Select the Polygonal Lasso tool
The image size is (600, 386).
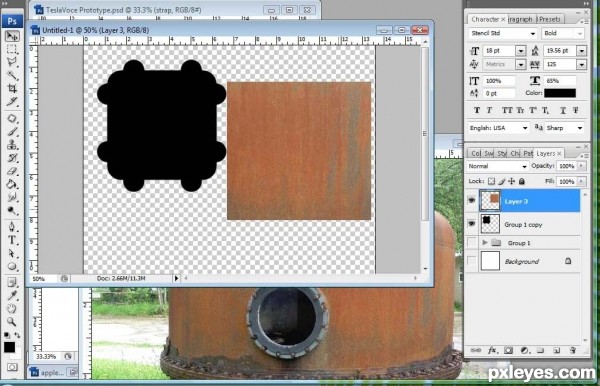pyautogui.click(x=12, y=62)
